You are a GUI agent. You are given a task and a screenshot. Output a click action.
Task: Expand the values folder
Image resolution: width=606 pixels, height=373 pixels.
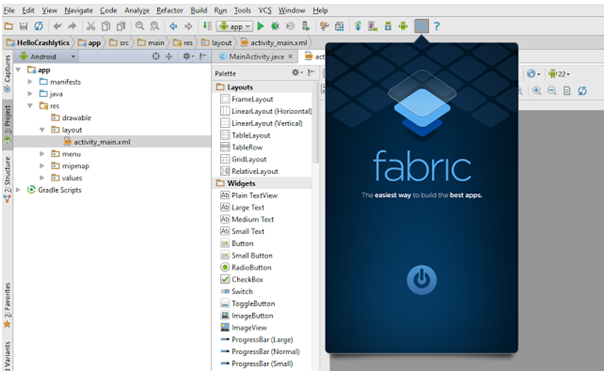[42, 178]
